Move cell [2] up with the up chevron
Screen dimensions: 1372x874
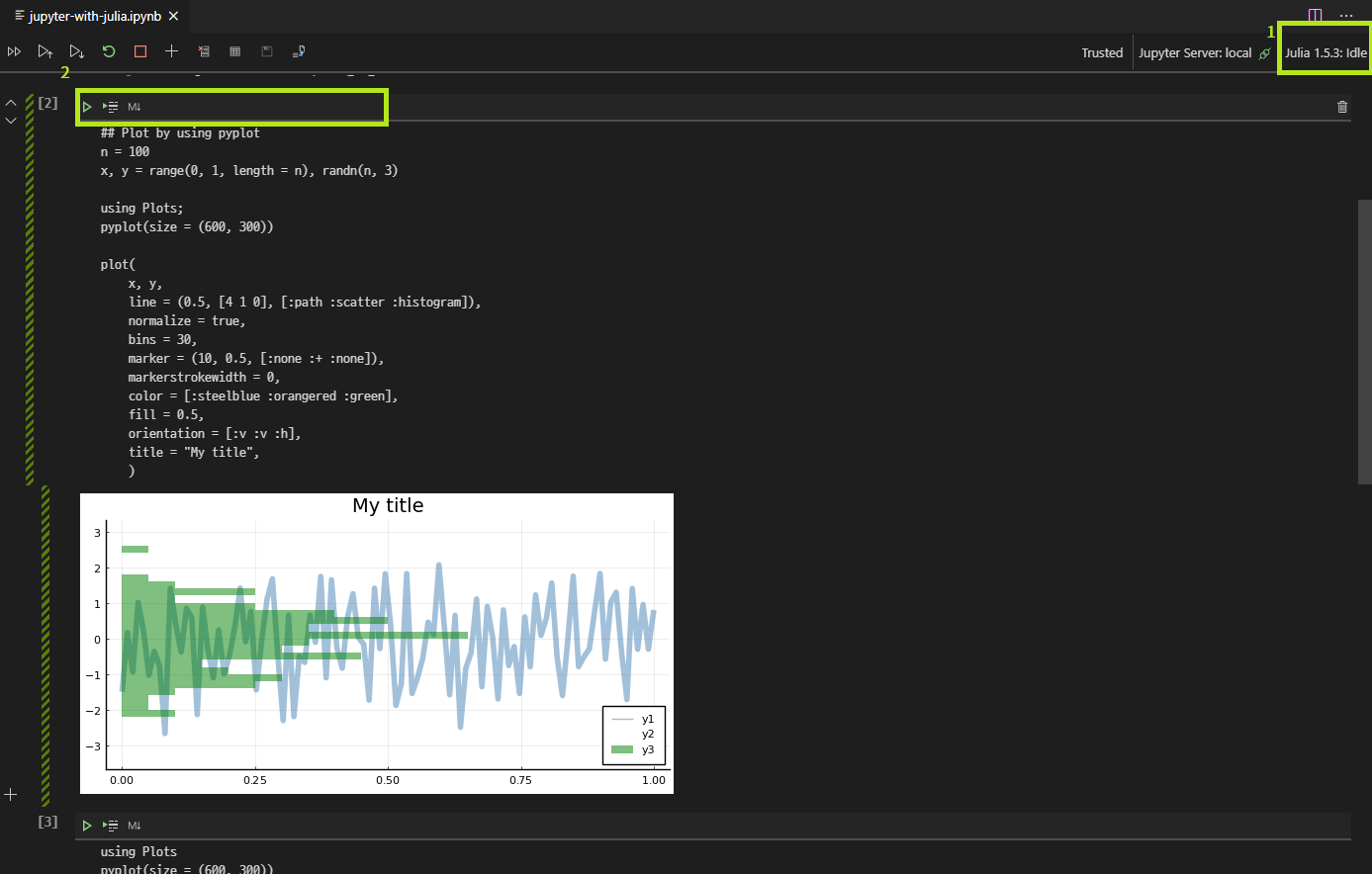11,103
